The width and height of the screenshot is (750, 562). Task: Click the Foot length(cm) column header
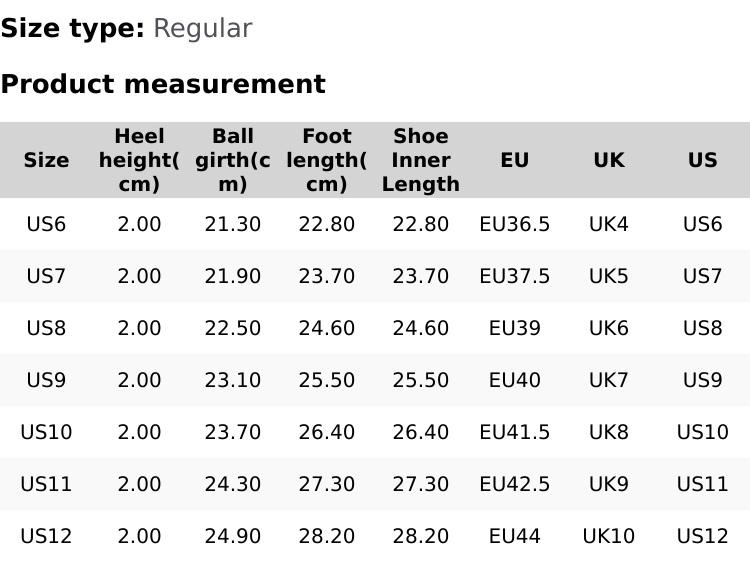(327, 160)
